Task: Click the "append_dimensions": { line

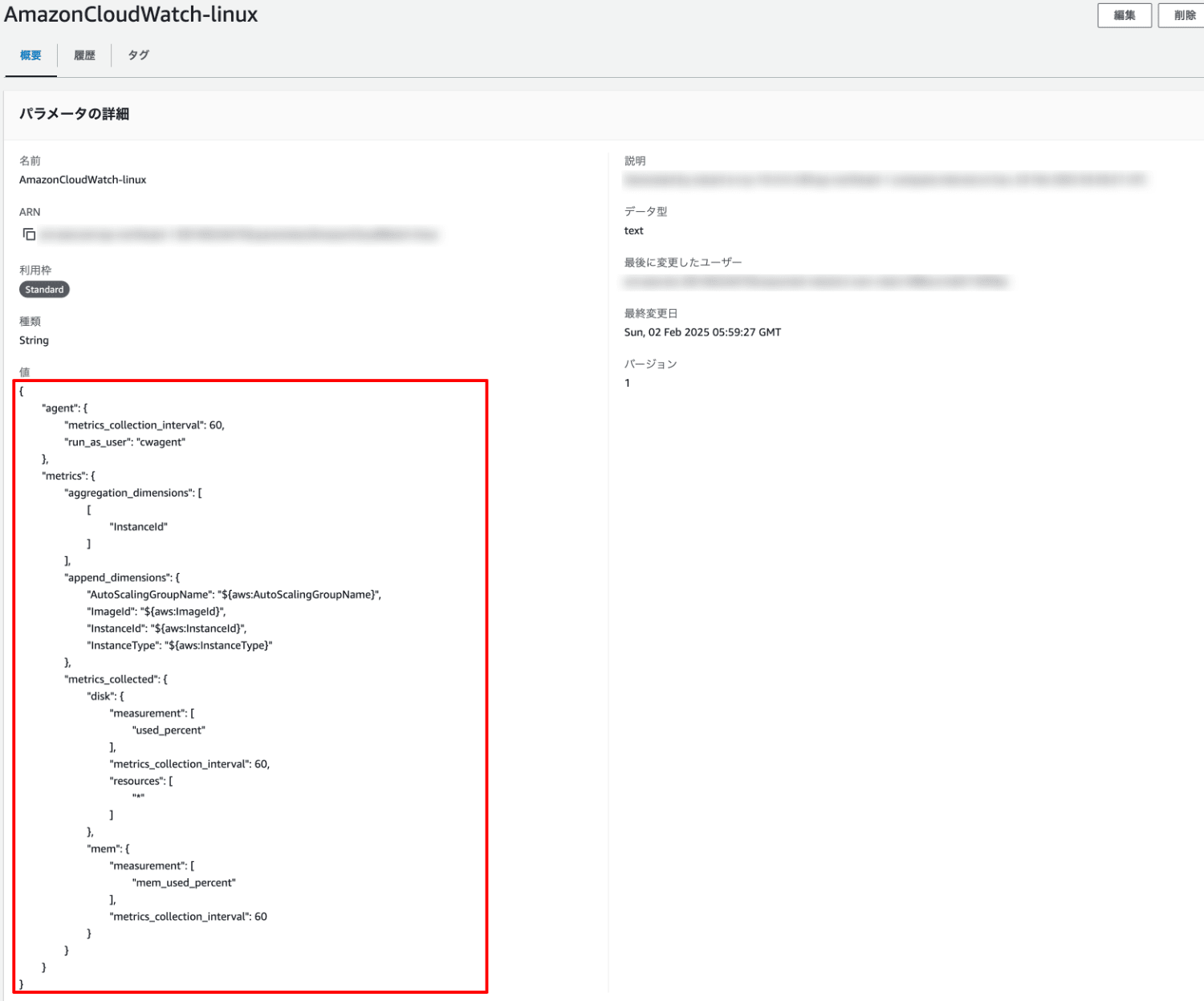Action: click(122, 578)
